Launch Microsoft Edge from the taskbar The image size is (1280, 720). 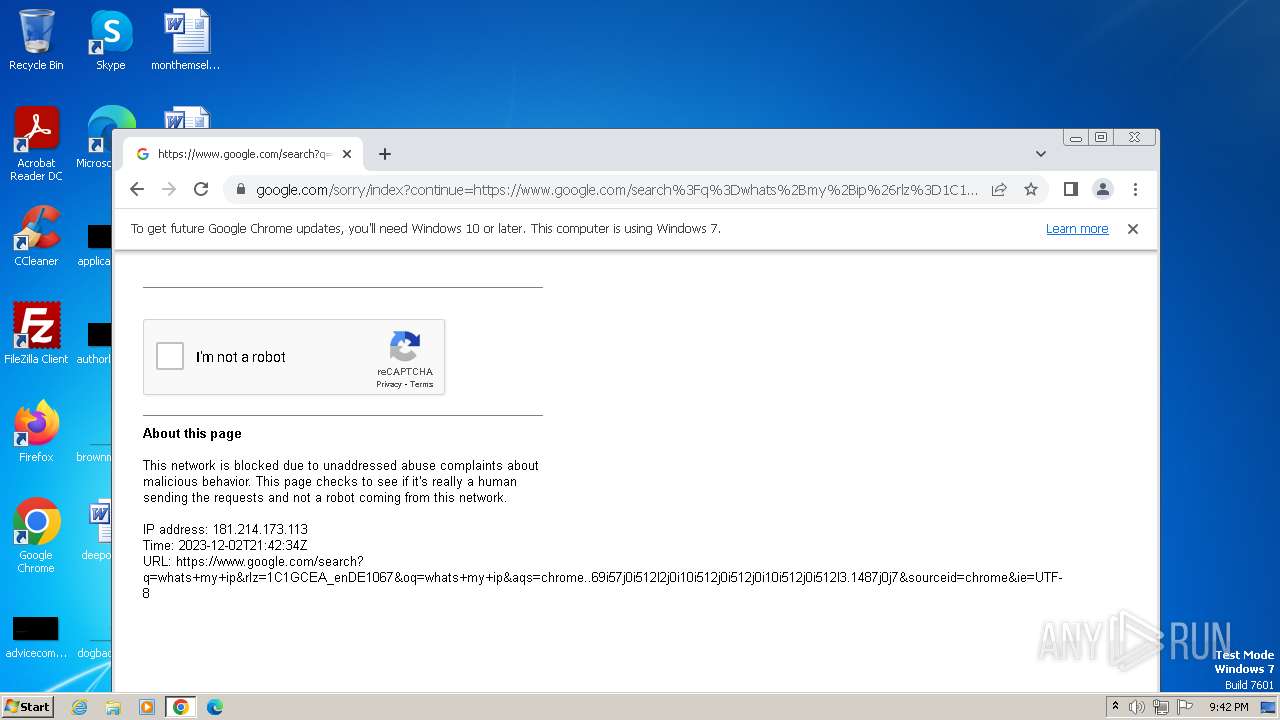tap(214, 707)
